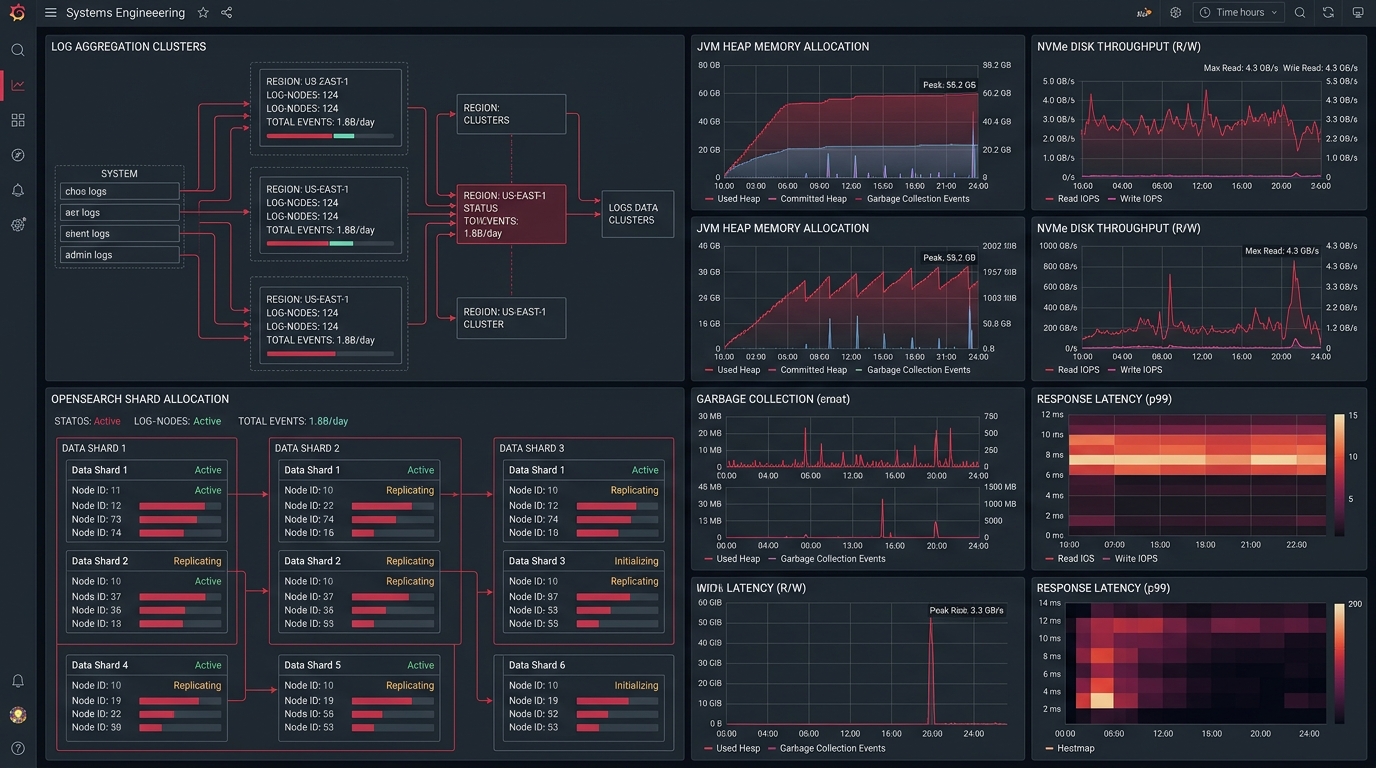Toggle the Read IOS legend series
Image resolution: width=1376 pixels, height=768 pixels.
[1069, 559]
